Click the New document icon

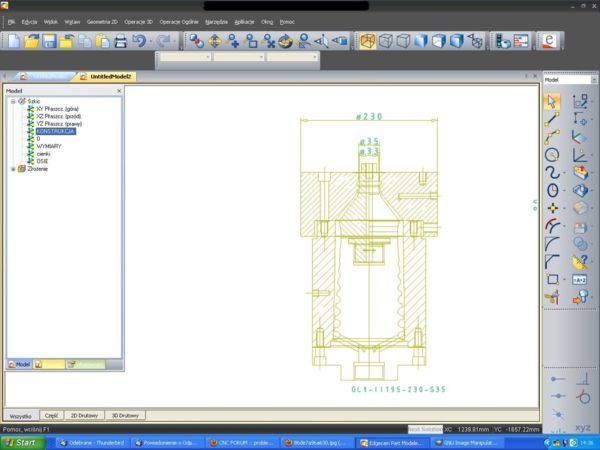point(14,41)
